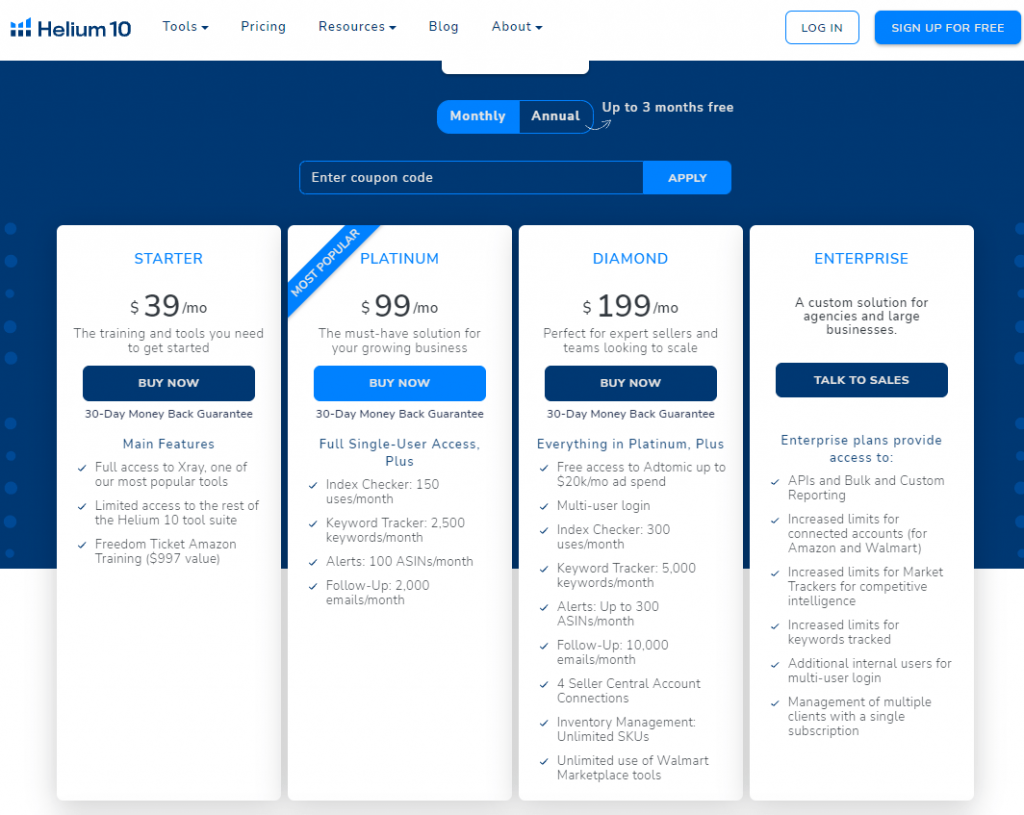Click checkmark beside 'Increased limits for connected accounts'

click(x=775, y=520)
